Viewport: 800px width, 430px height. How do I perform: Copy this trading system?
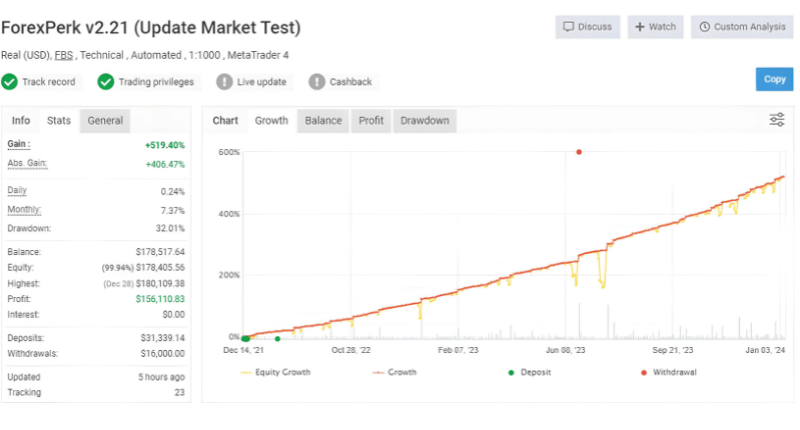click(774, 79)
